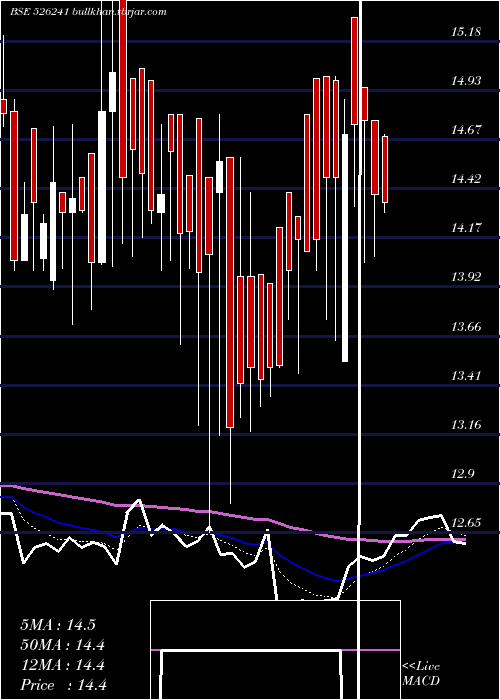Viewport: 500px width, 700px height.
Task: Click the 14.93 price axis label
Action: pos(466,81)
